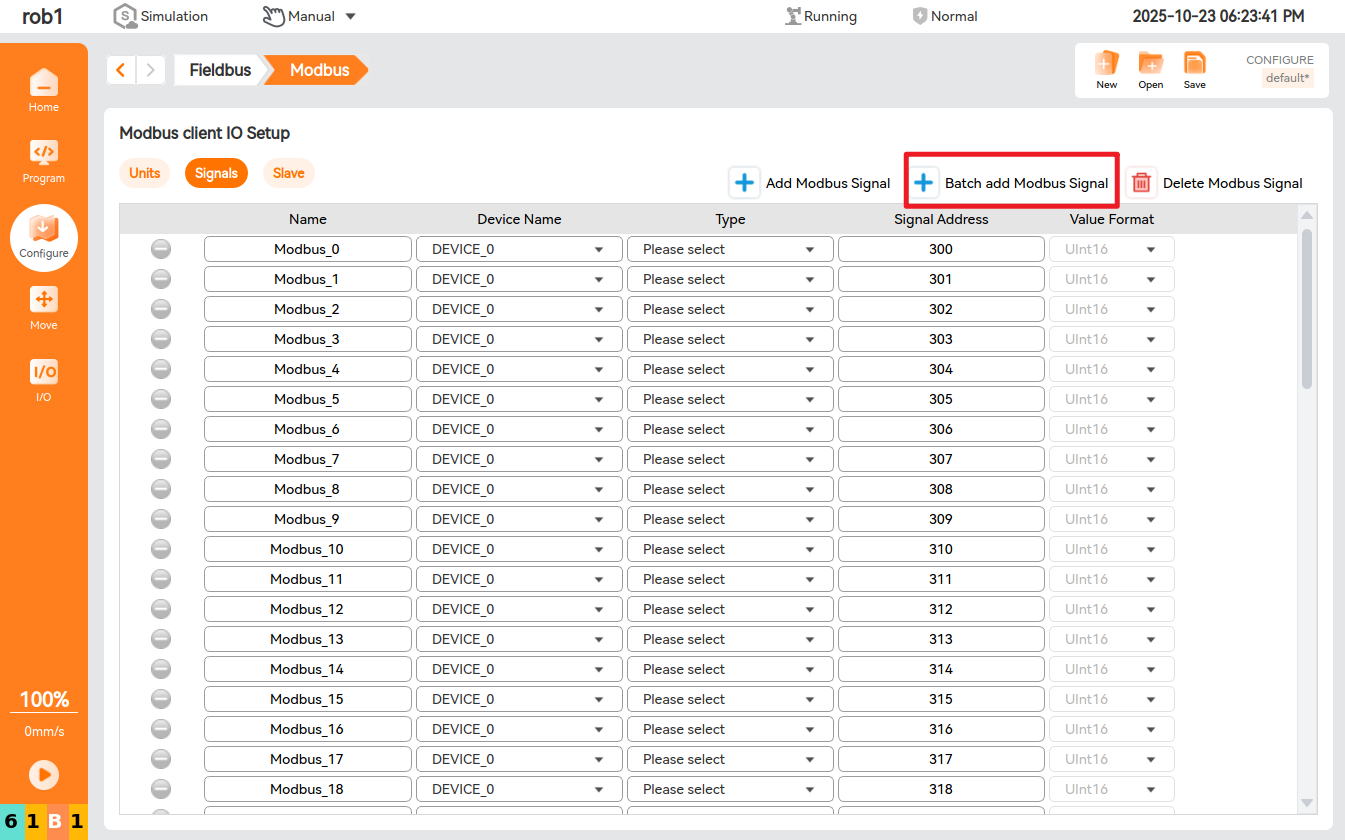Open the I/O sidebar icon
The height and width of the screenshot is (840, 1345).
43,379
